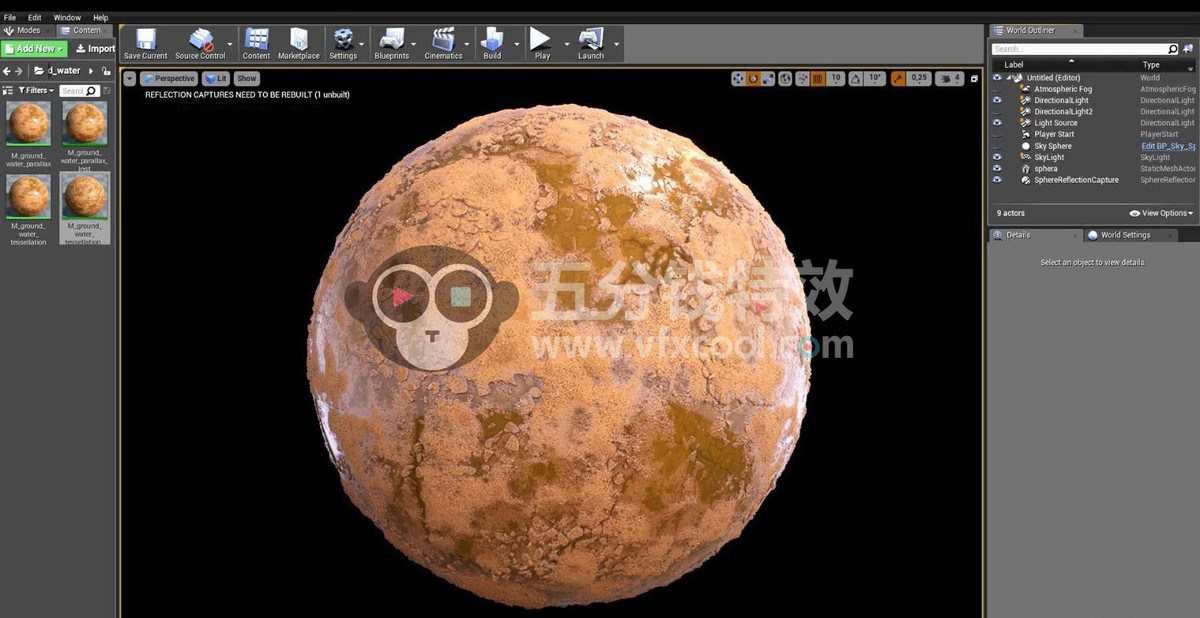Toggle viewport surface snapping icon
This screenshot has width=1200, height=618.
(x=803, y=78)
